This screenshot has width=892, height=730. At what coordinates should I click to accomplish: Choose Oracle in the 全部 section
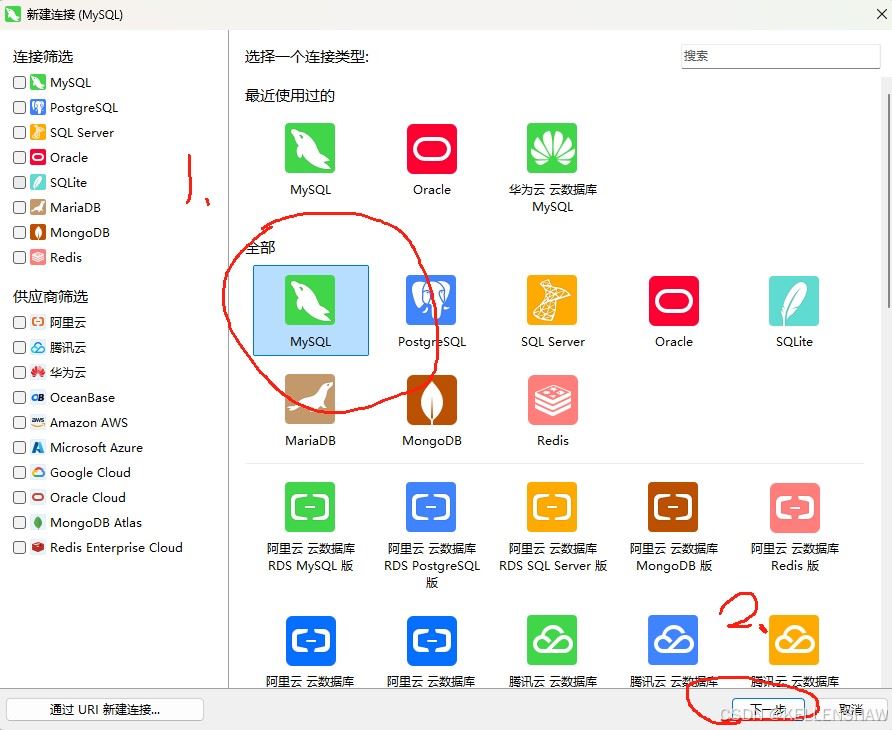tap(674, 300)
